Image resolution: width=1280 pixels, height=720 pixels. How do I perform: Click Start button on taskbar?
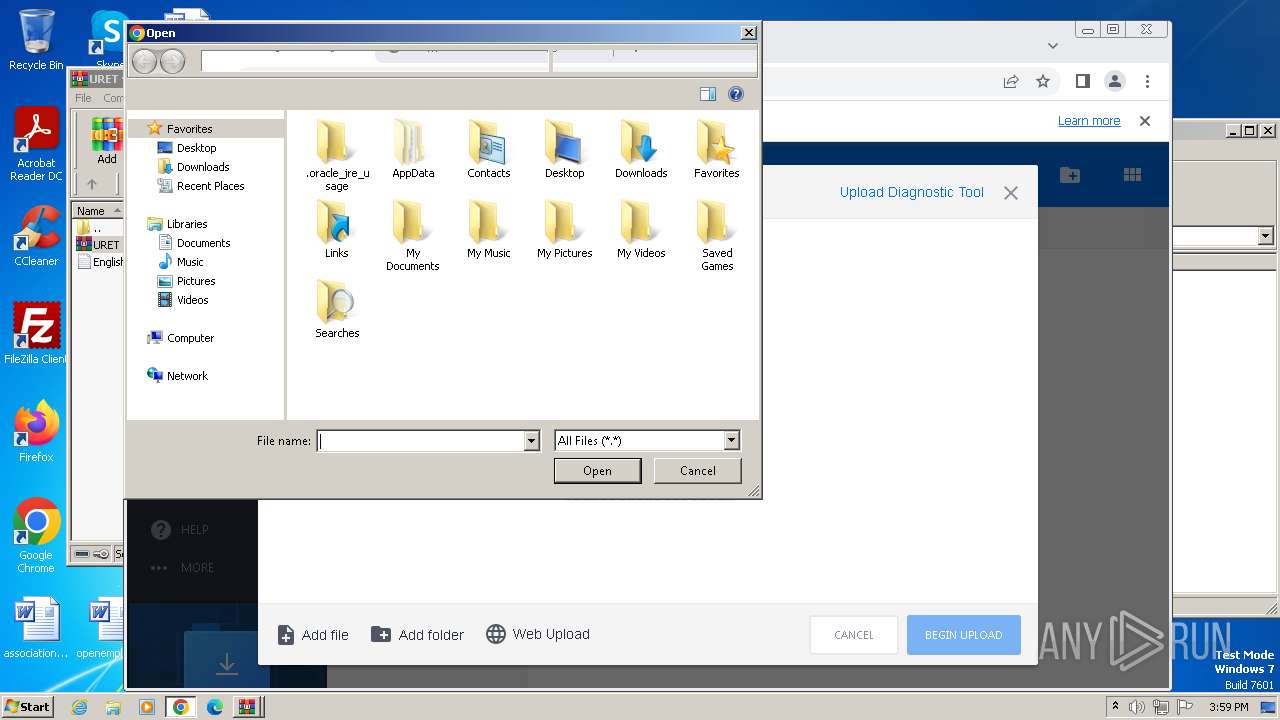point(27,707)
